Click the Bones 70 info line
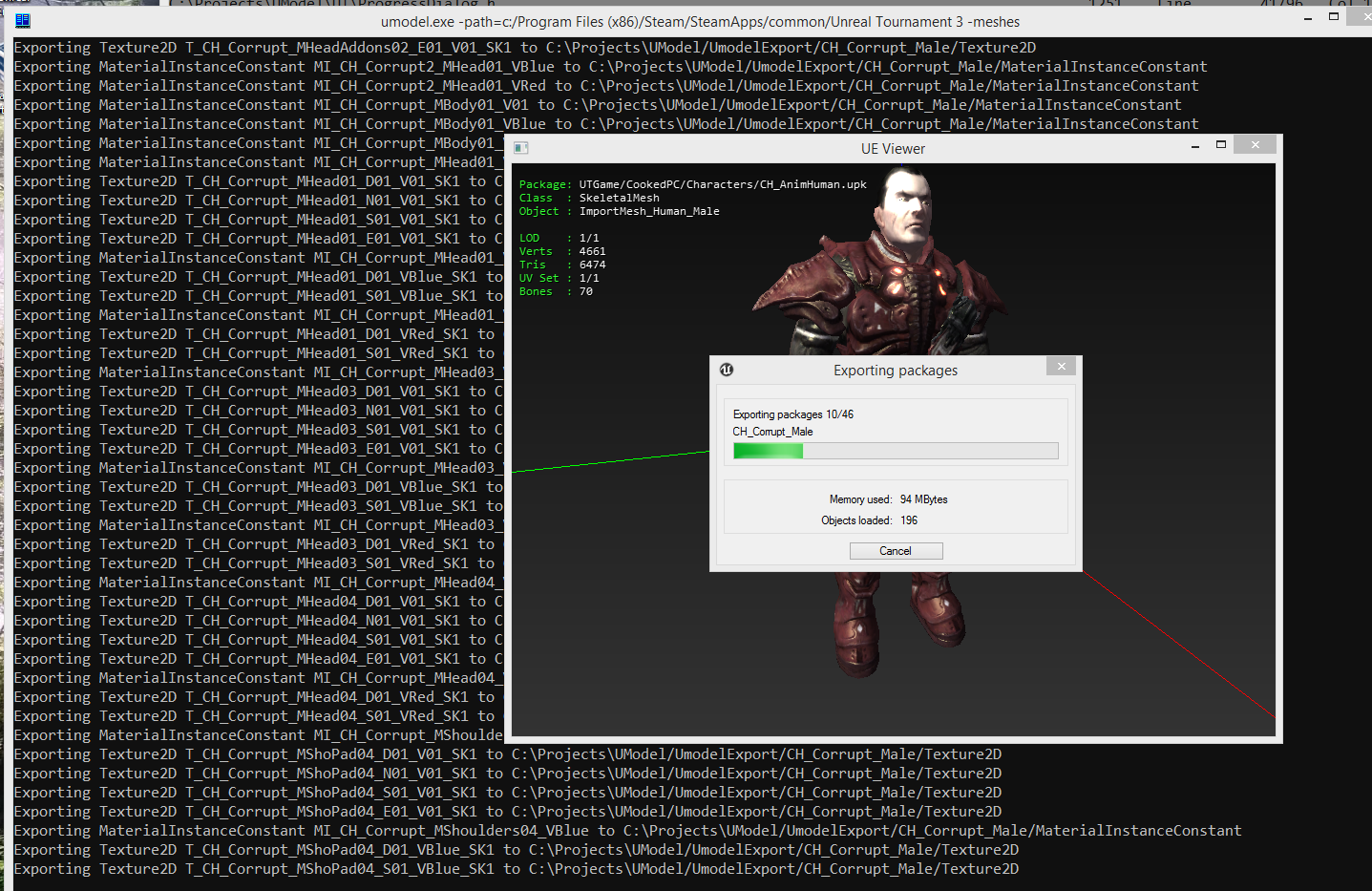The width and height of the screenshot is (1372, 891). [x=556, y=291]
